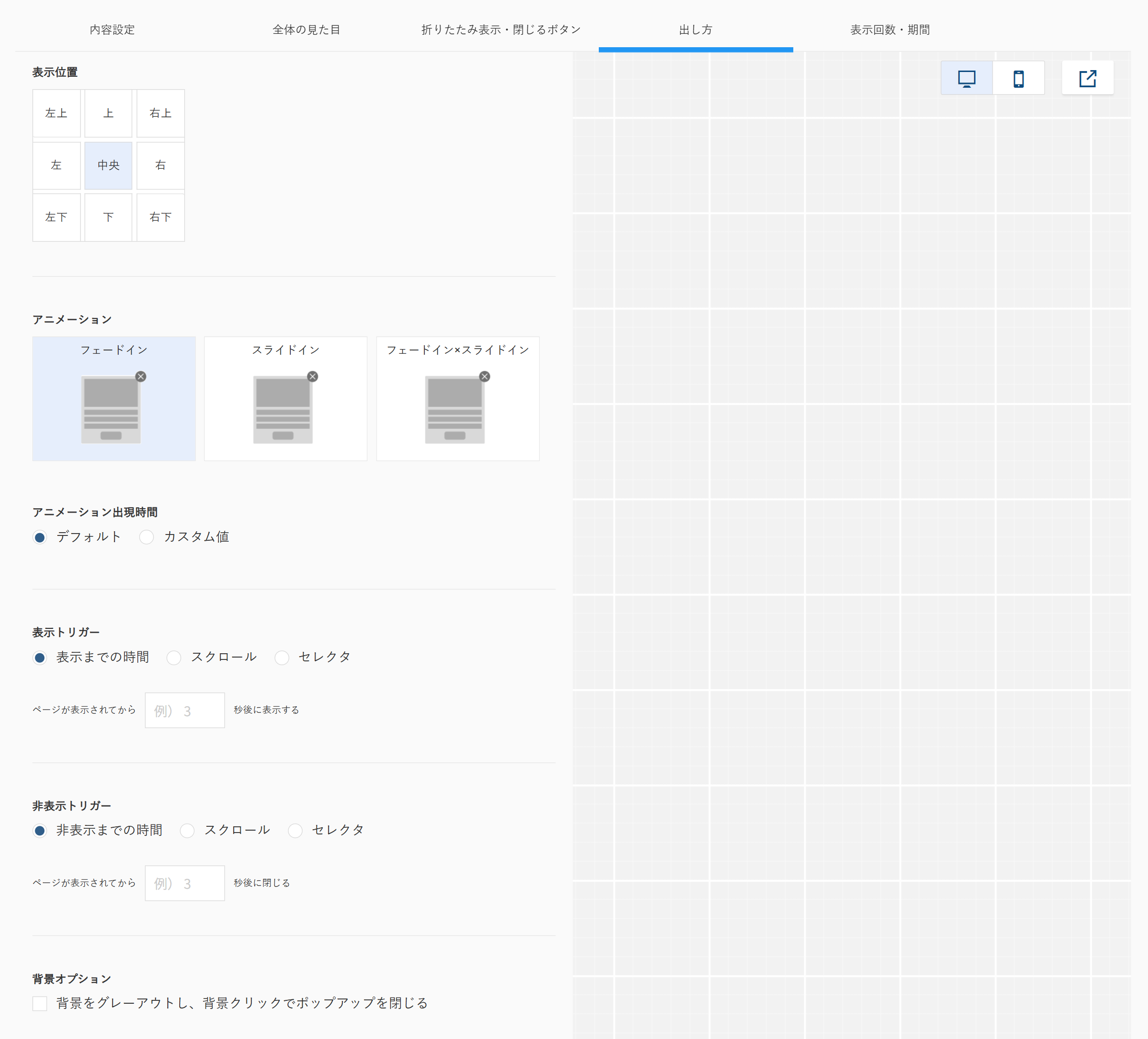Set display position to 左上

pyautogui.click(x=56, y=113)
